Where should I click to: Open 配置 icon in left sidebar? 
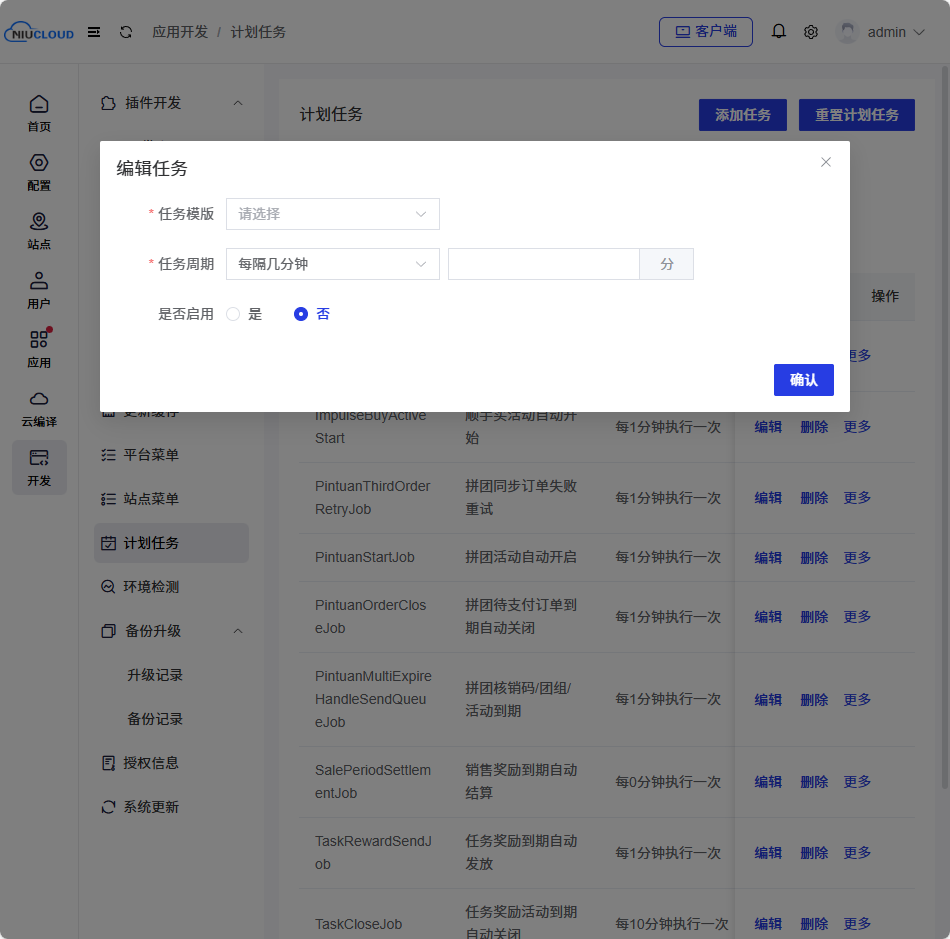tap(39, 172)
